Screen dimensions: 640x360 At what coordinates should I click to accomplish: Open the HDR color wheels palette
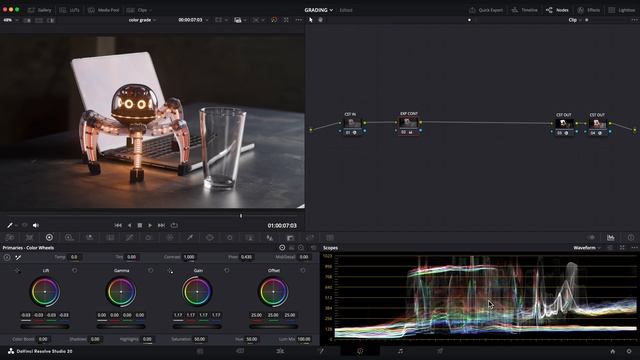pos(69,238)
